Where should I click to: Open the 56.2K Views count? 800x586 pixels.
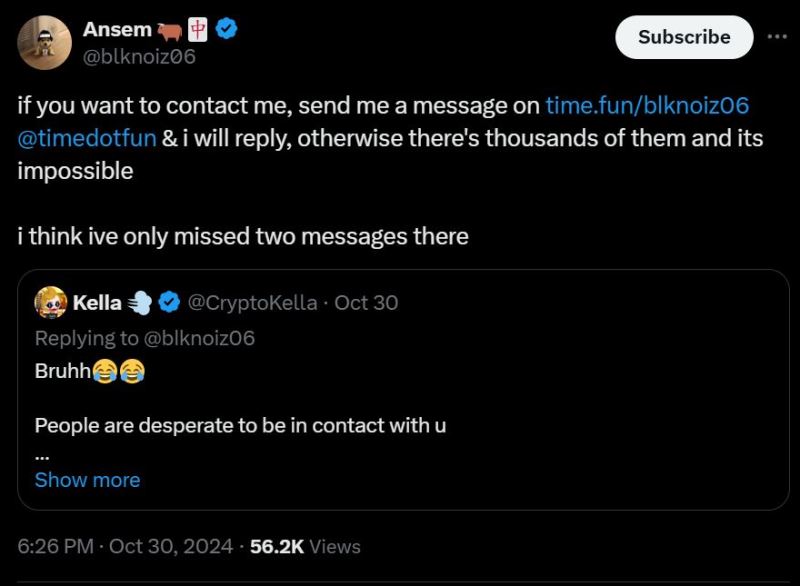(305, 546)
